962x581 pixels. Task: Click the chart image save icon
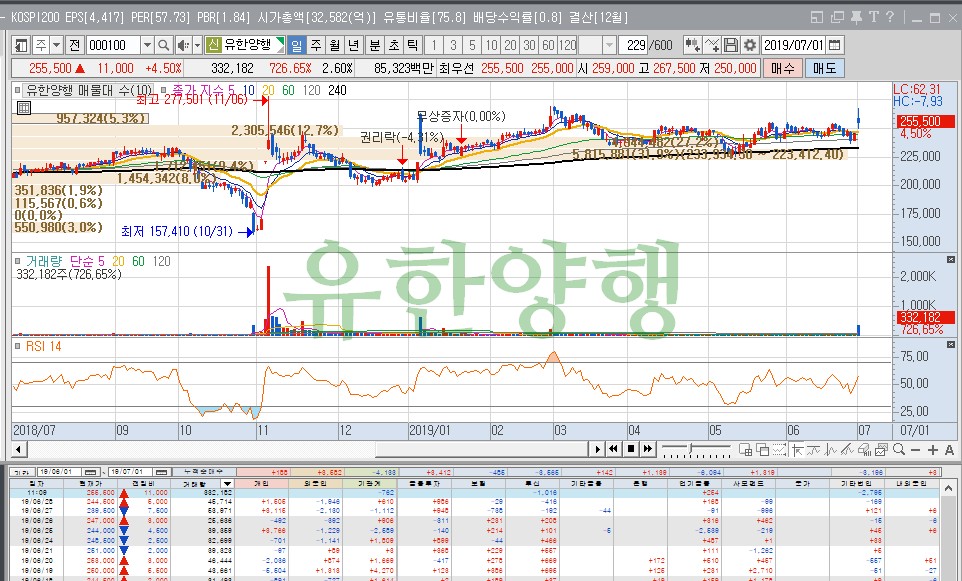[x=882, y=450]
